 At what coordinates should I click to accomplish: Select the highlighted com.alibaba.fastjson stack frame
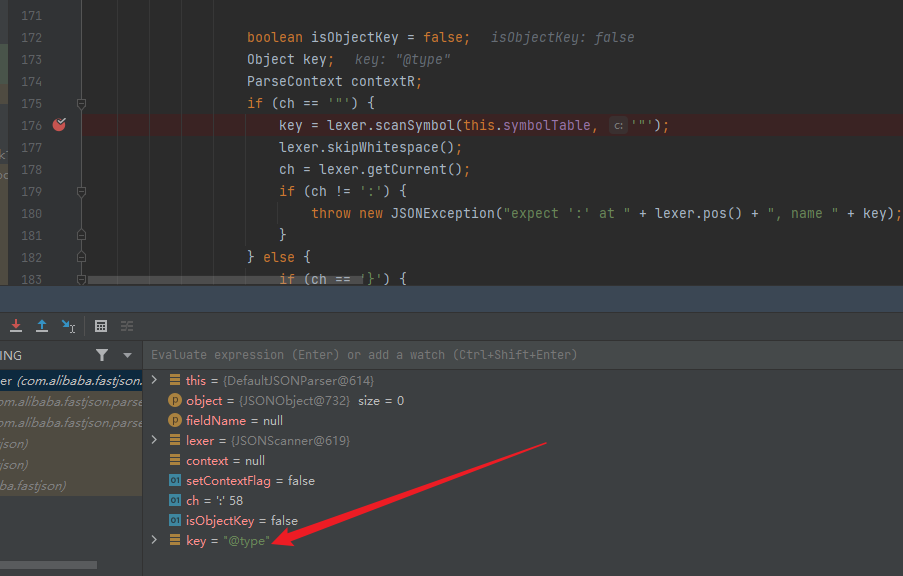click(71, 381)
